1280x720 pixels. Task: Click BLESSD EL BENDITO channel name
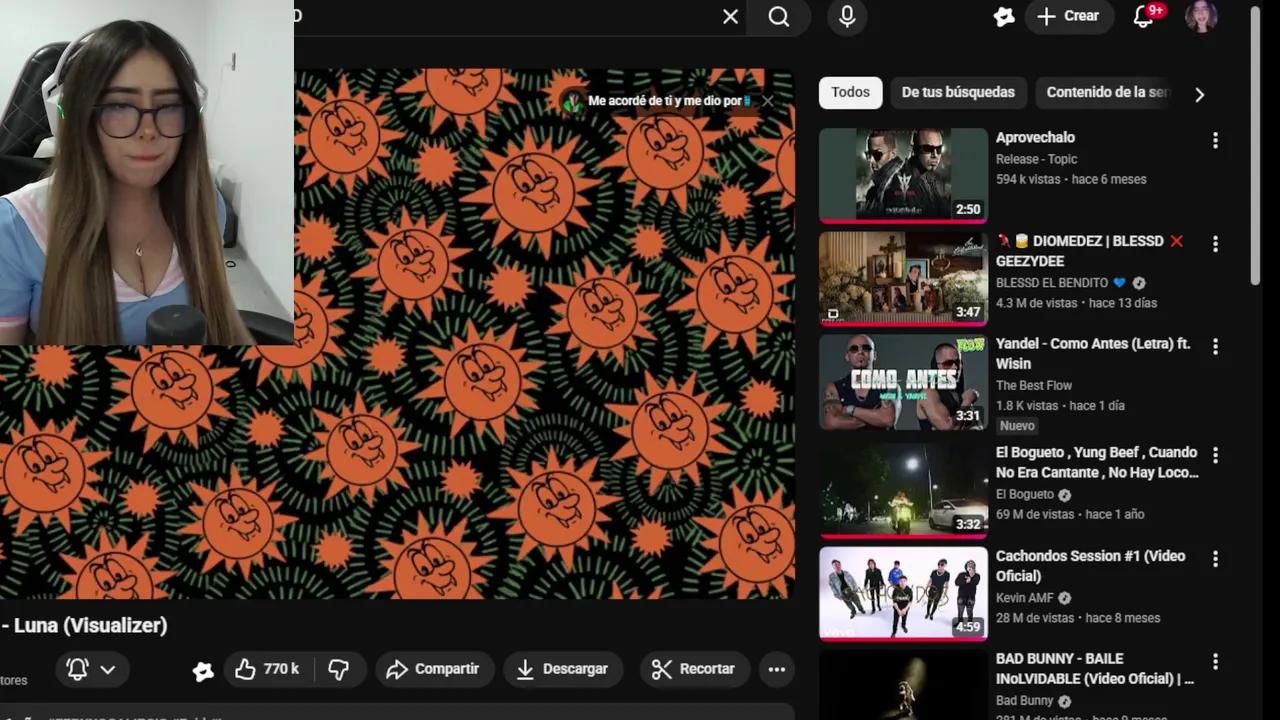click(x=1052, y=283)
